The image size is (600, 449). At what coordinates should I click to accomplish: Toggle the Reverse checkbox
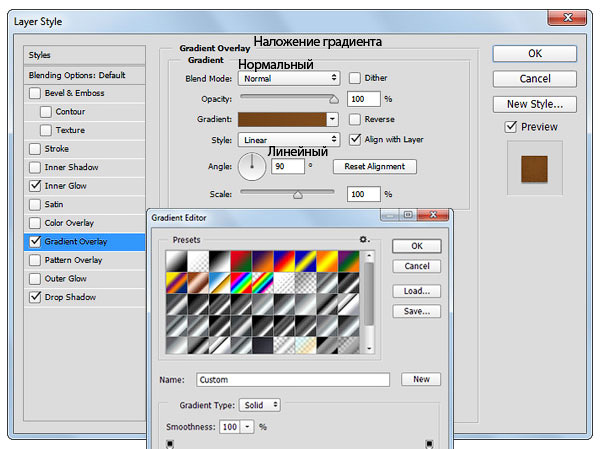pyautogui.click(x=355, y=119)
